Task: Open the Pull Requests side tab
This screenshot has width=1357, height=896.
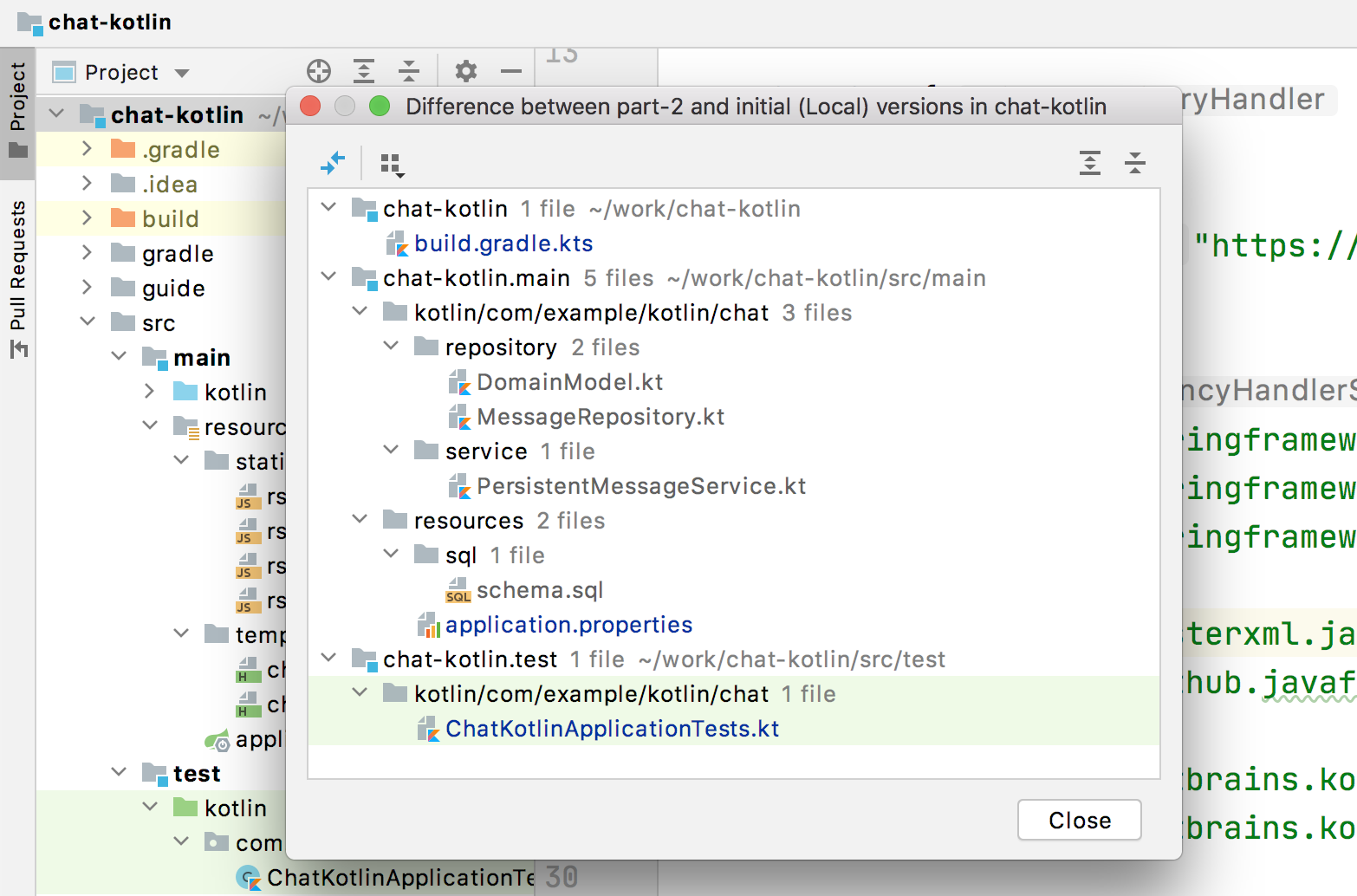Action: [17, 277]
